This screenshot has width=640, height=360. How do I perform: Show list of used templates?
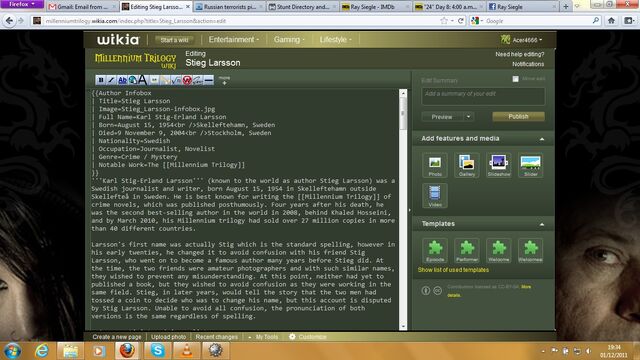point(453,270)
